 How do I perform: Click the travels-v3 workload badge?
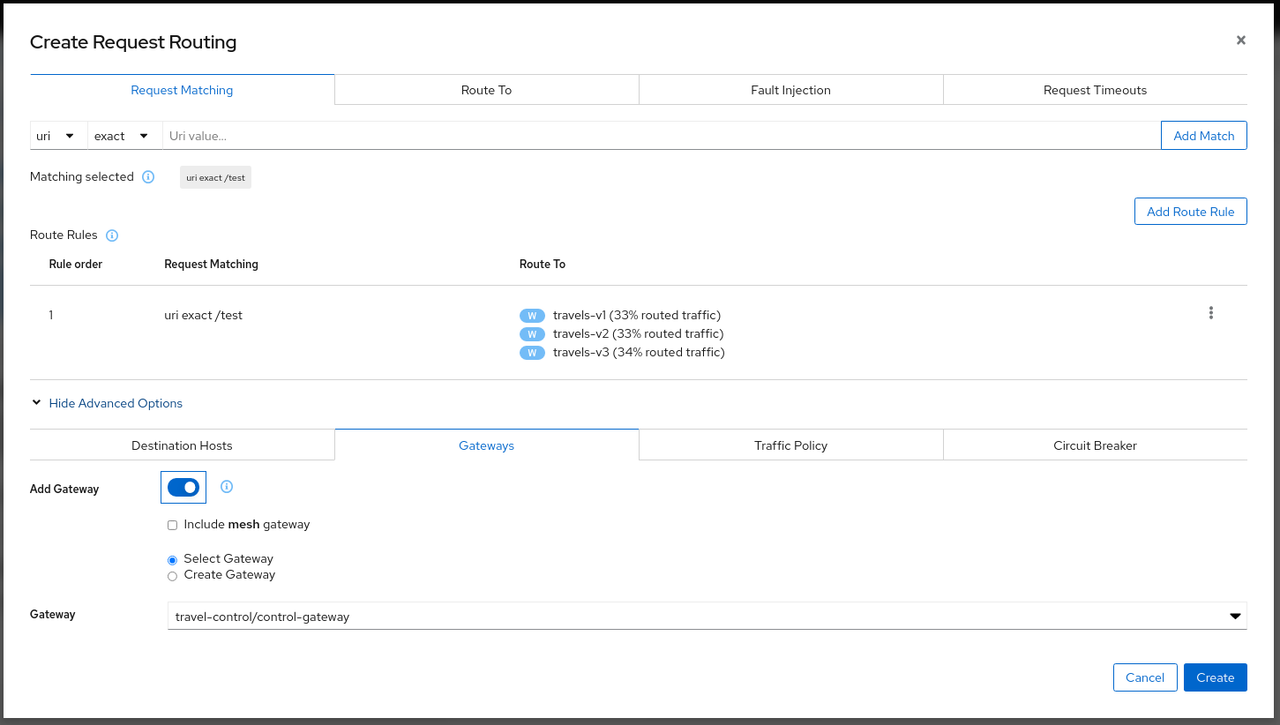[x=532, y=351]
